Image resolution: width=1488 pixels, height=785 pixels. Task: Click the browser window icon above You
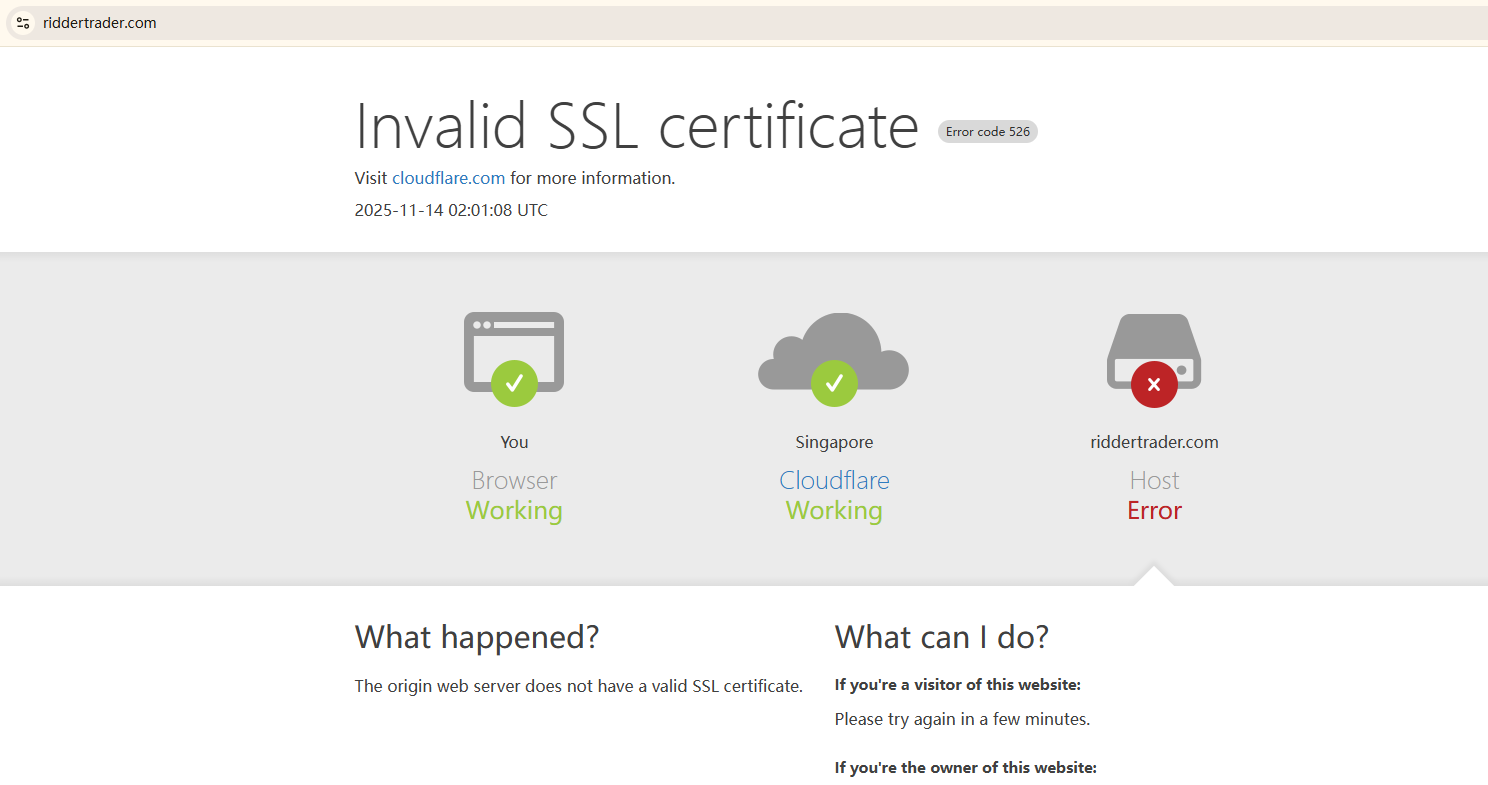click(514, 359)
